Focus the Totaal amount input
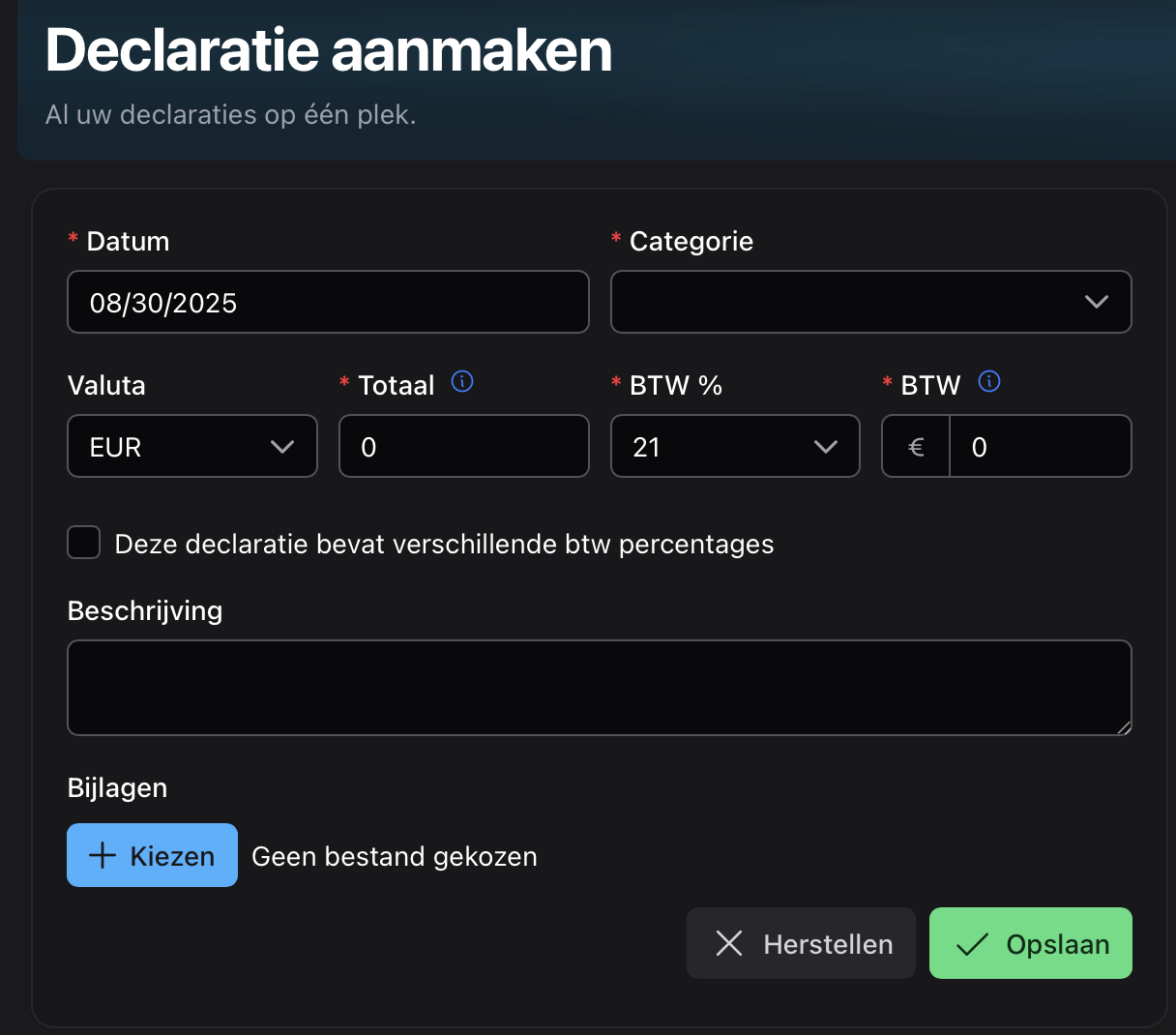Image resolution: width=1176 pixels, height=1035 pixels. 463,446
